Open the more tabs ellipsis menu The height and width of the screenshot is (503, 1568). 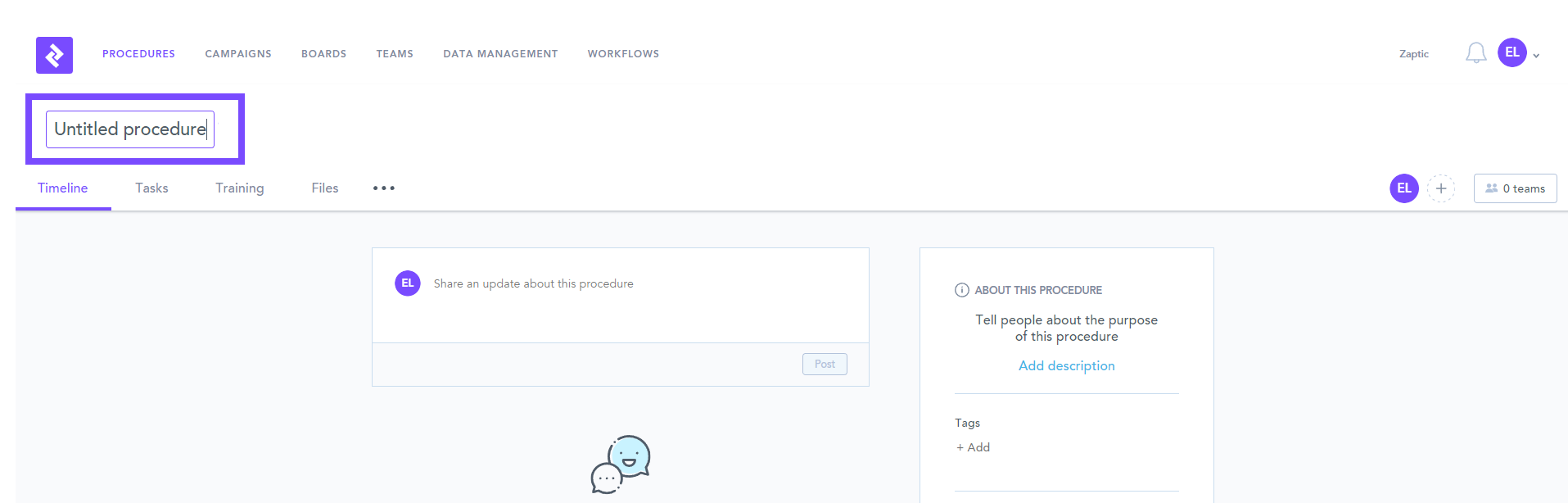(383, 188)
